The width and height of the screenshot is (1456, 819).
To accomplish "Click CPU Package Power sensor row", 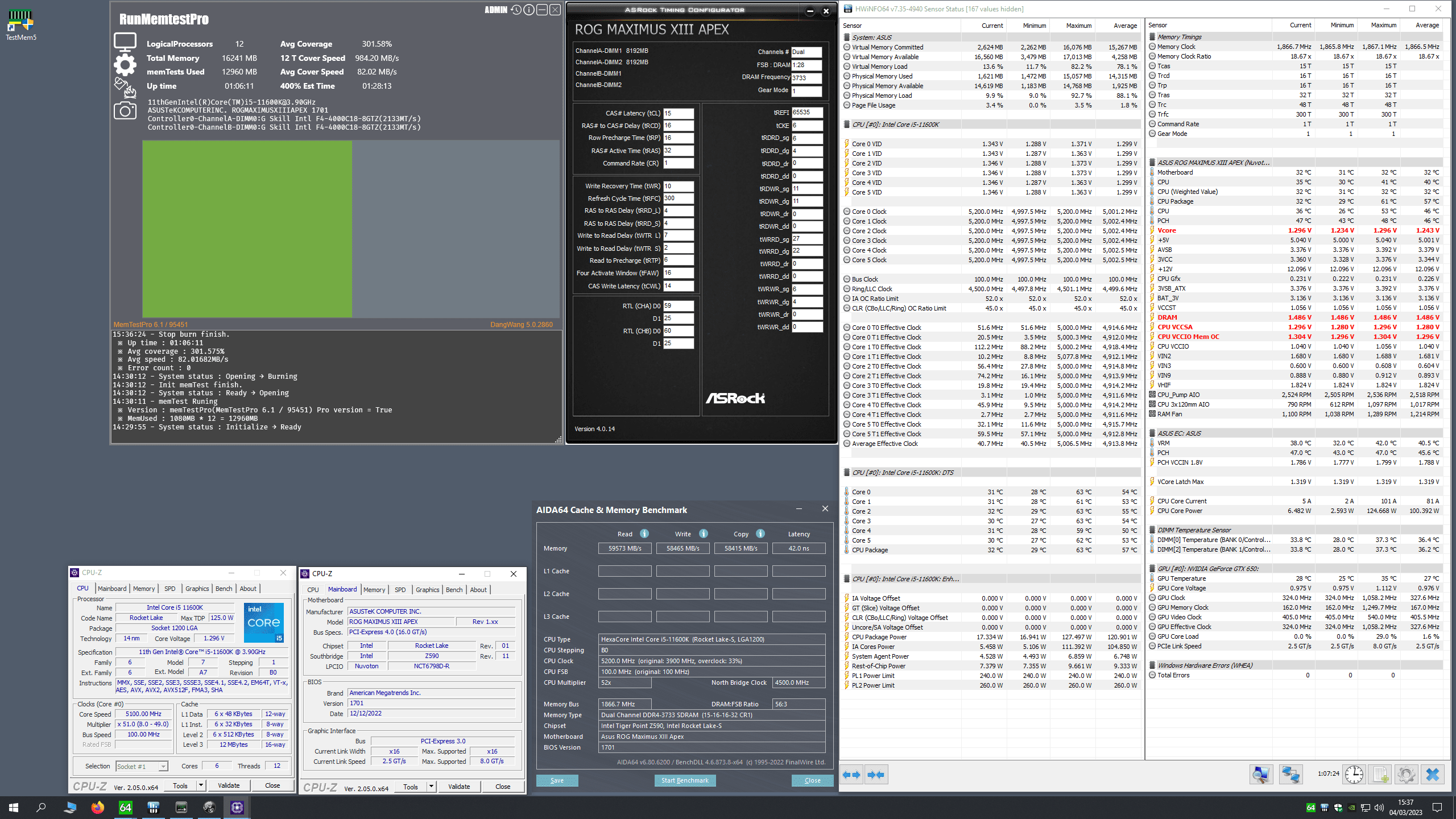I will [x=991, y=637].
